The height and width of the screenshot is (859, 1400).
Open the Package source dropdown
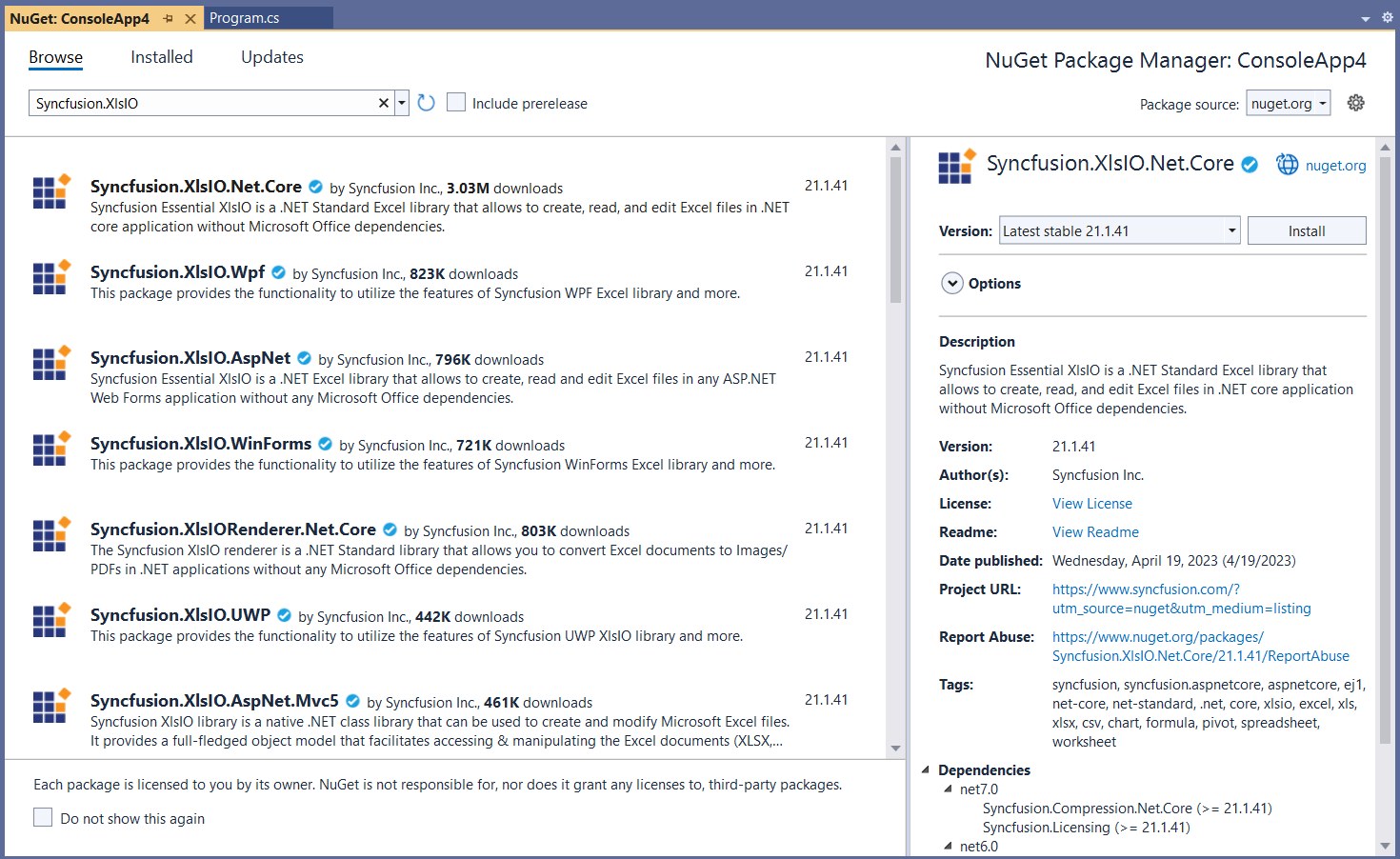[x=1288, y=104]
